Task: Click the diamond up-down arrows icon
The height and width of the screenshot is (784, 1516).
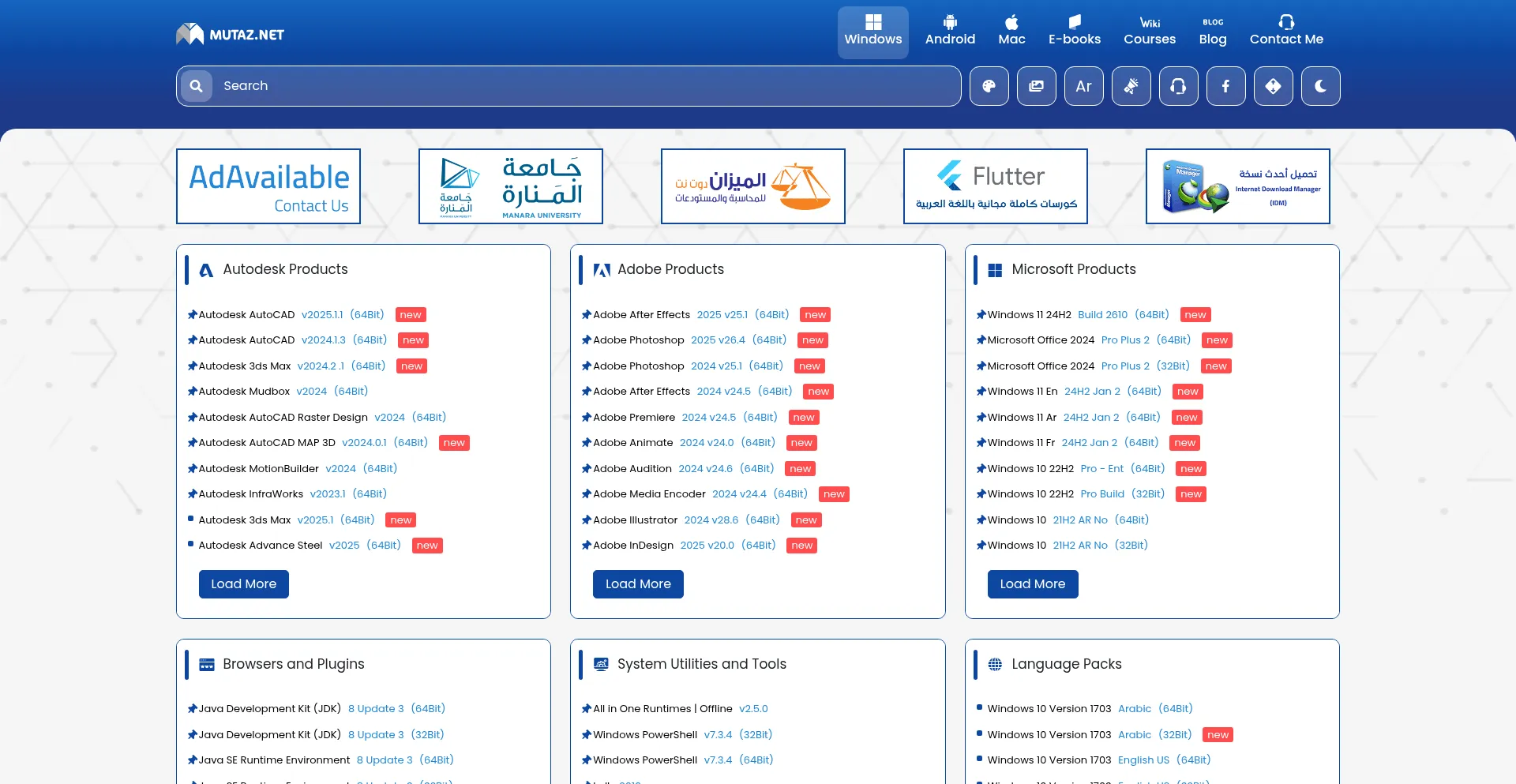Action: pyautogui.click(x=1273, y=86)
